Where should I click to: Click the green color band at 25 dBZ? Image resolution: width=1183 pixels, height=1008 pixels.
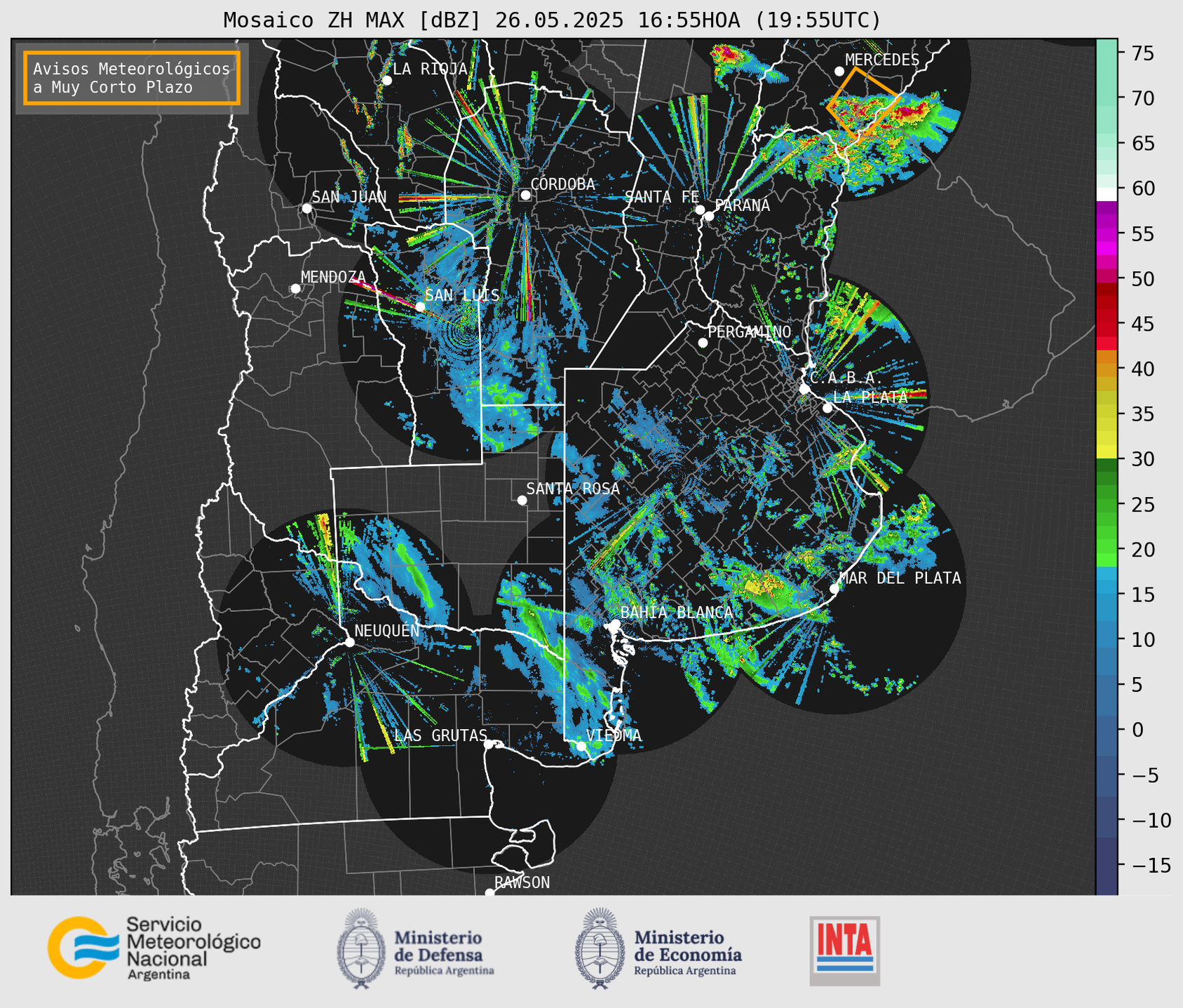(x=1107, y=504)
